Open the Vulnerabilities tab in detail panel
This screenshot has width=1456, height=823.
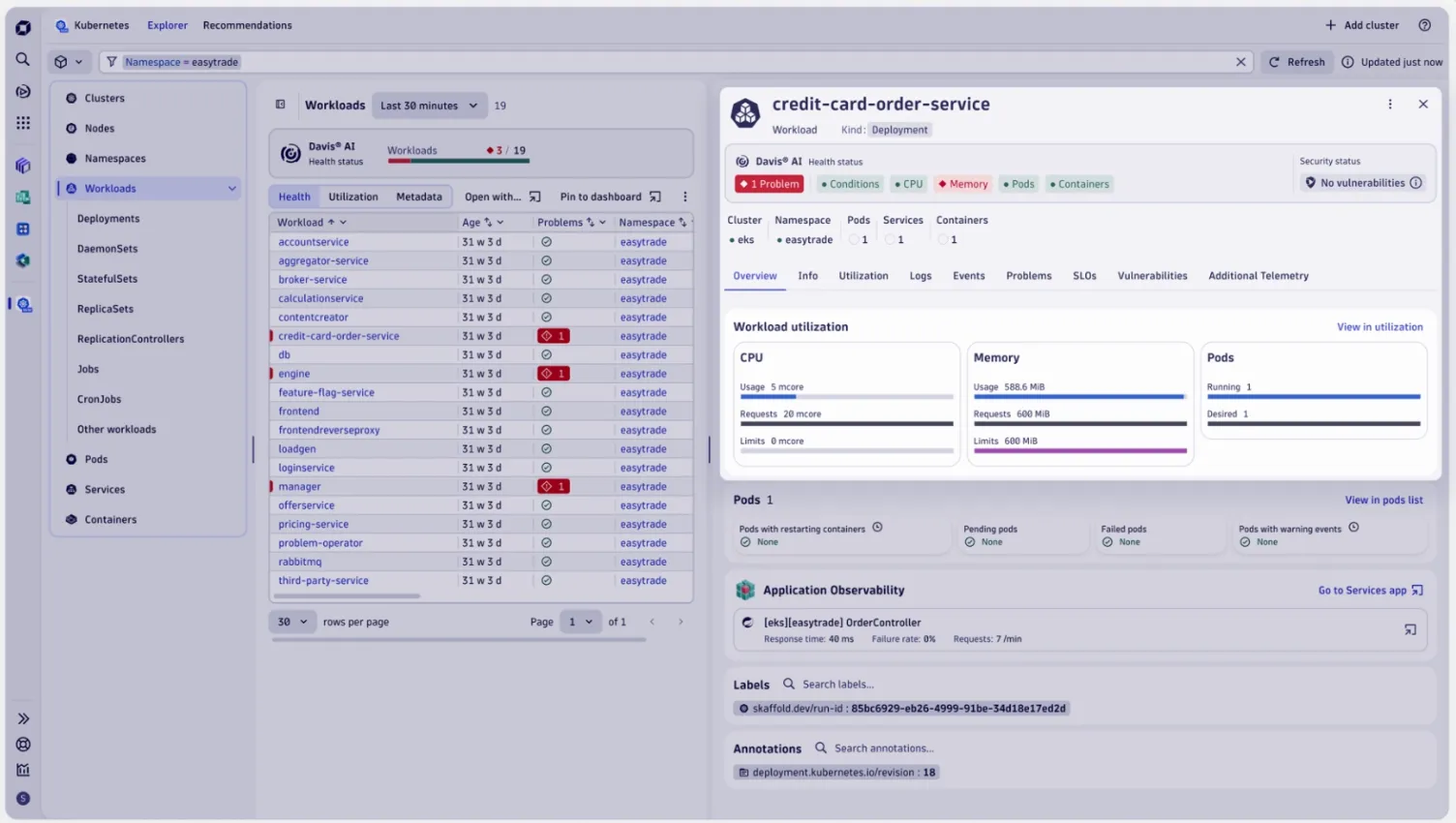[x=1152, y=276]
